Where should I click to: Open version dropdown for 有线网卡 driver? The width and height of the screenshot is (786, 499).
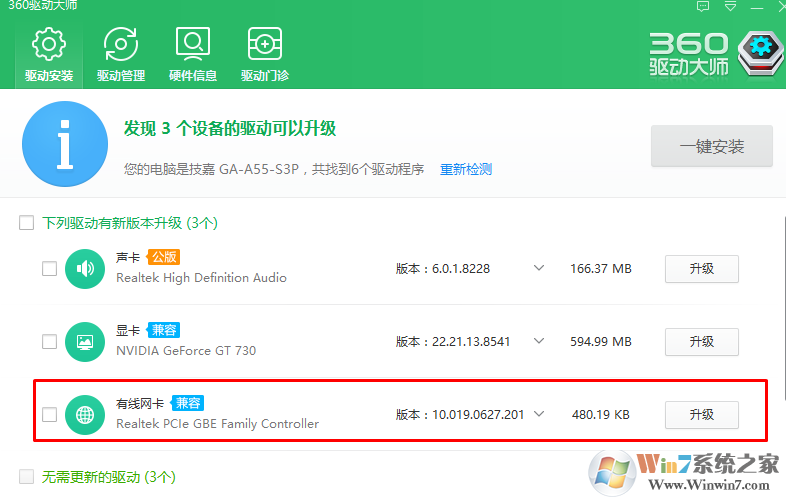pos(538,415)
